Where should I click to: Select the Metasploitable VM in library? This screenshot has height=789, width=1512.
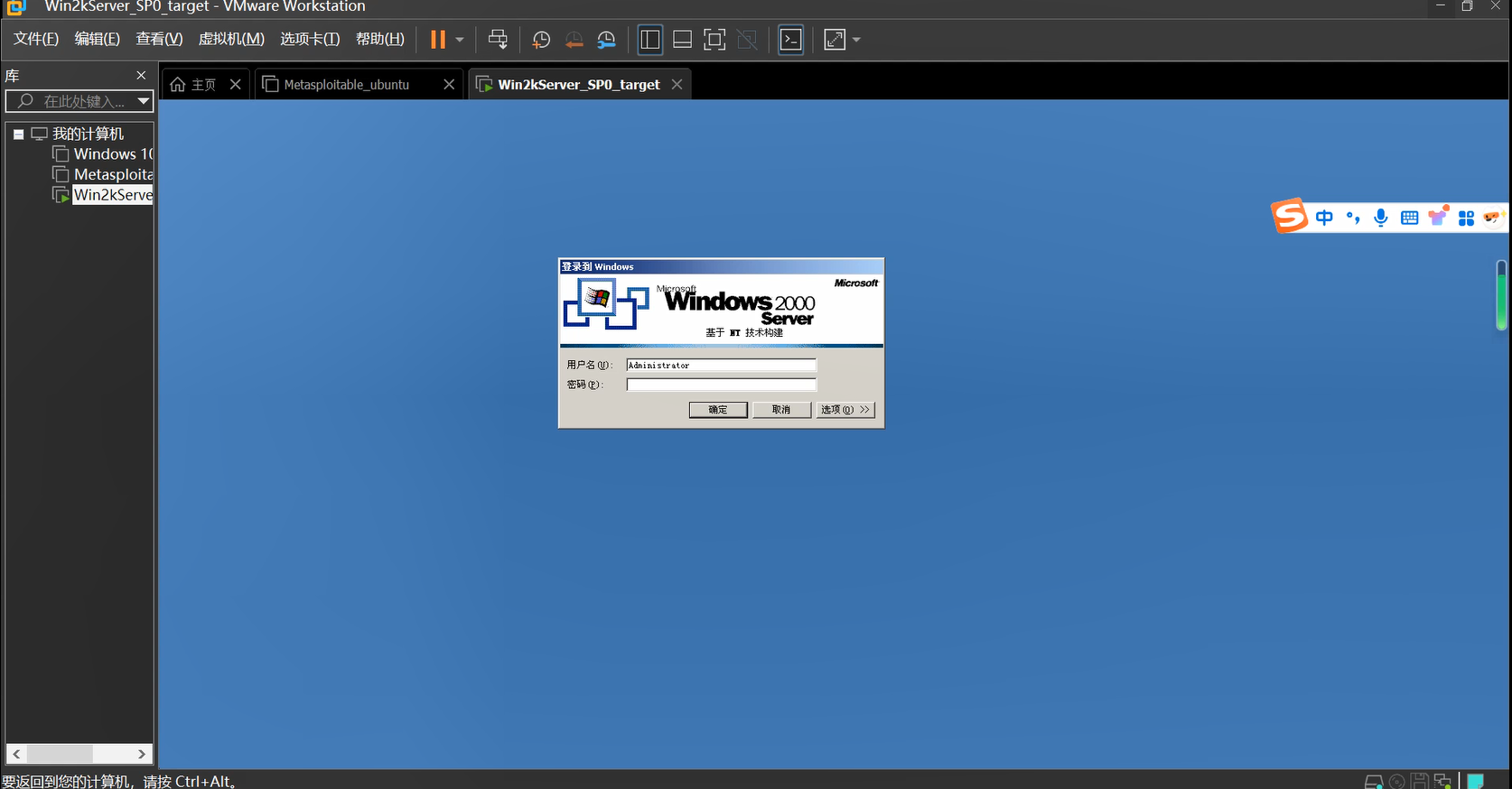113,174
